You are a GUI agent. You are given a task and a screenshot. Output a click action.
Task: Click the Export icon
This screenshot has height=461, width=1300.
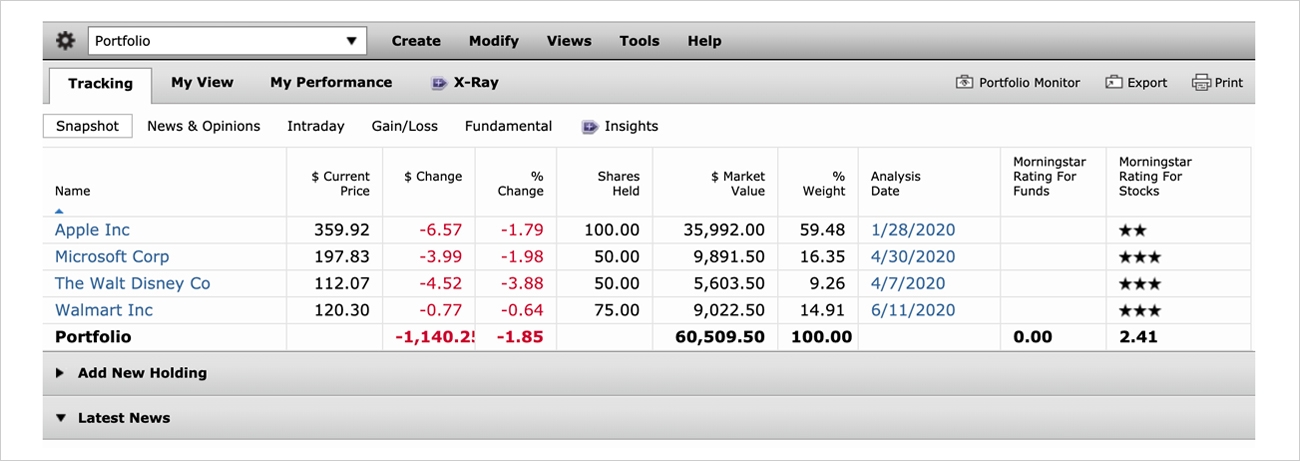click(1114, 83)
